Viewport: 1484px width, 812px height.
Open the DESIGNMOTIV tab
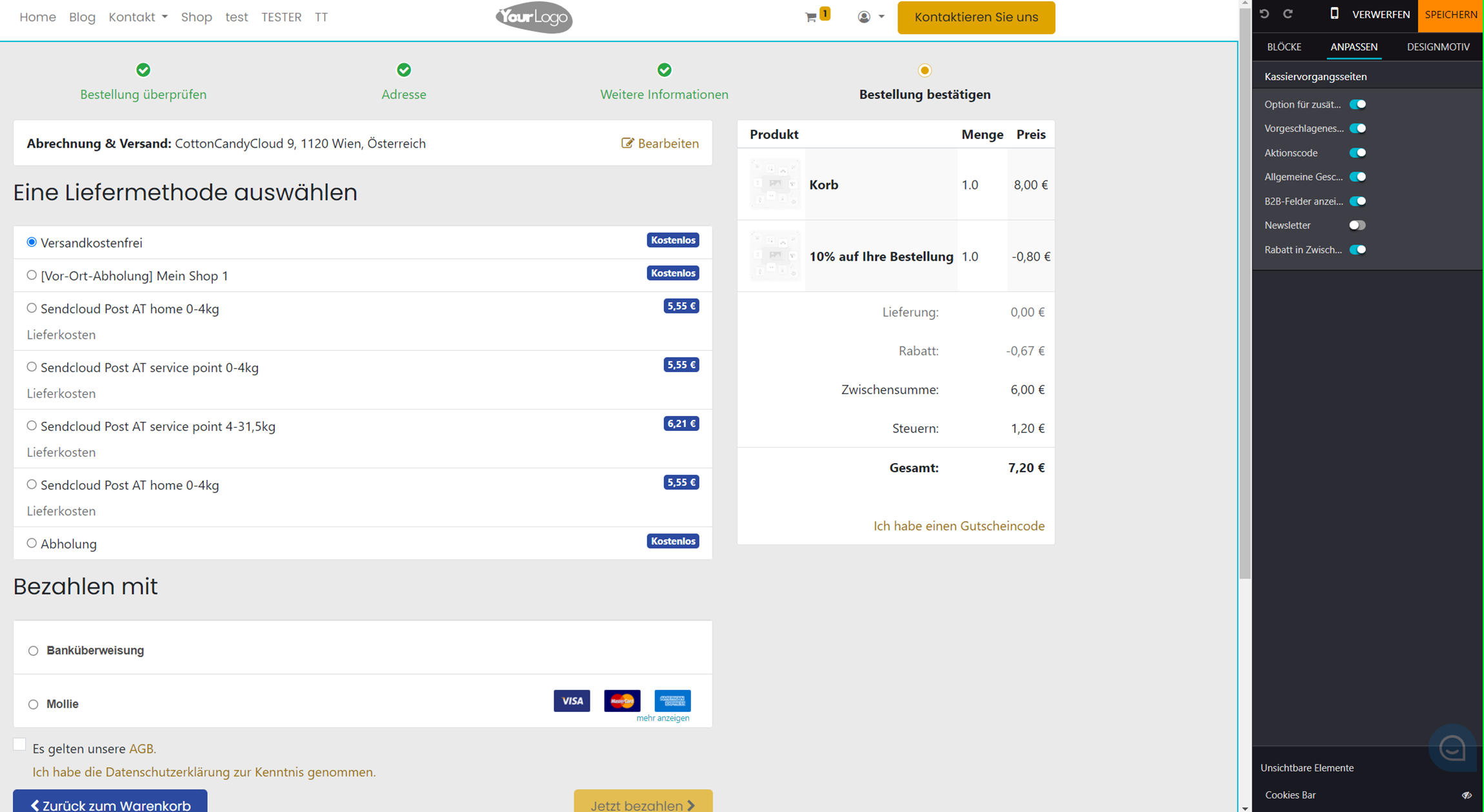[x=1438, y=47]
